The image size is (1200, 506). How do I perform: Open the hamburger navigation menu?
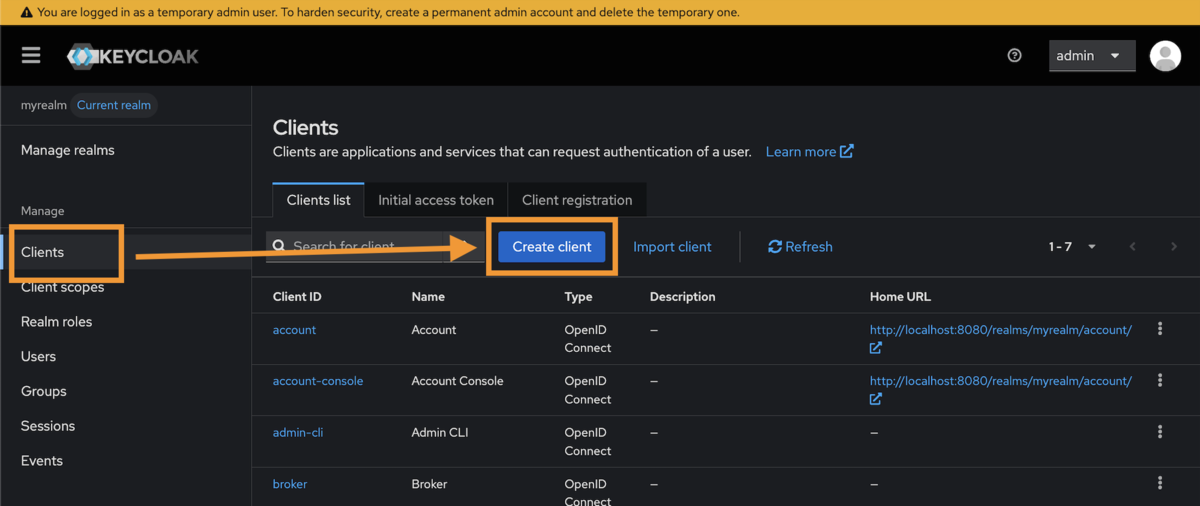click(31, 56)
